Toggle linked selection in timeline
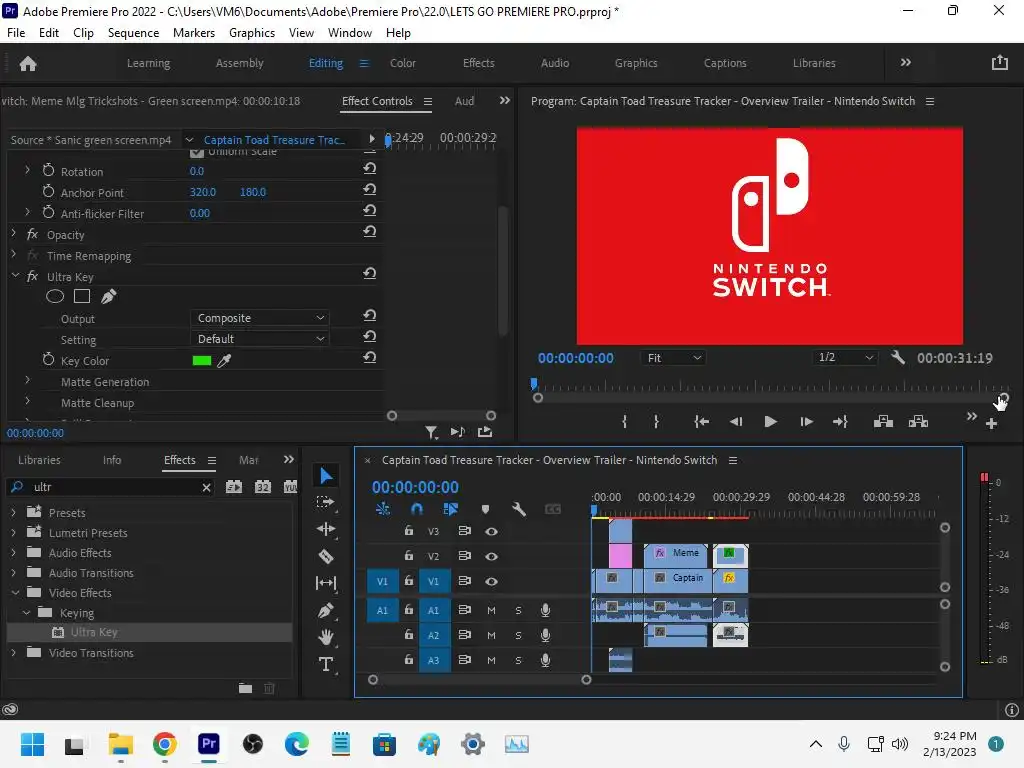 451,509
